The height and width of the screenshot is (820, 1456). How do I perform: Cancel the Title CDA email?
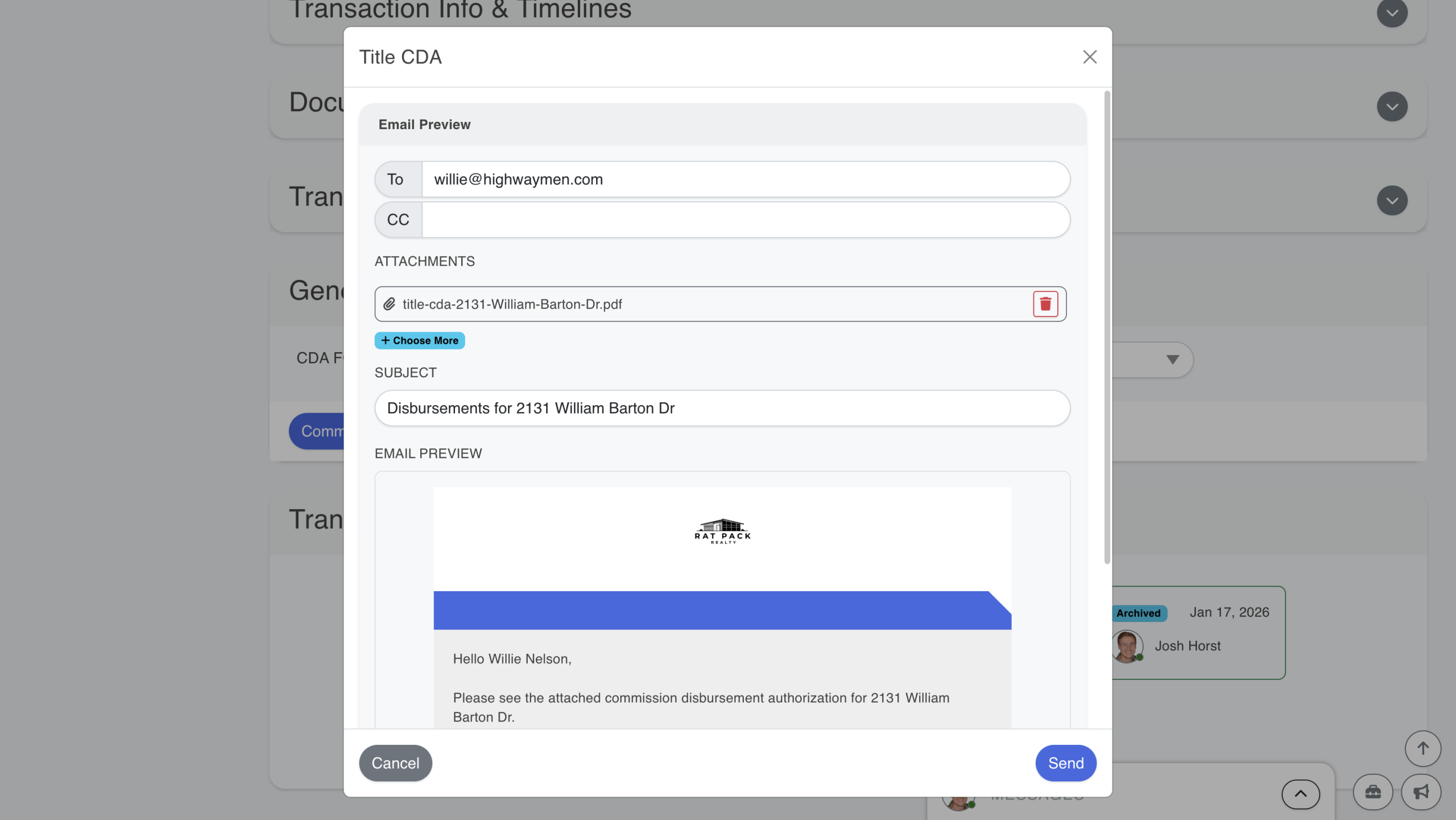[x=395, y=763]
